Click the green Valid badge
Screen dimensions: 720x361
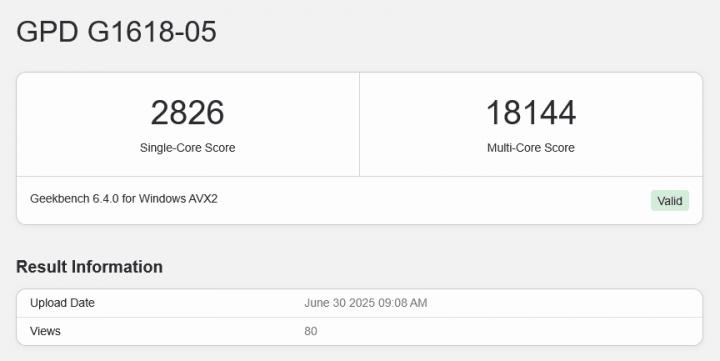point(669,201)
